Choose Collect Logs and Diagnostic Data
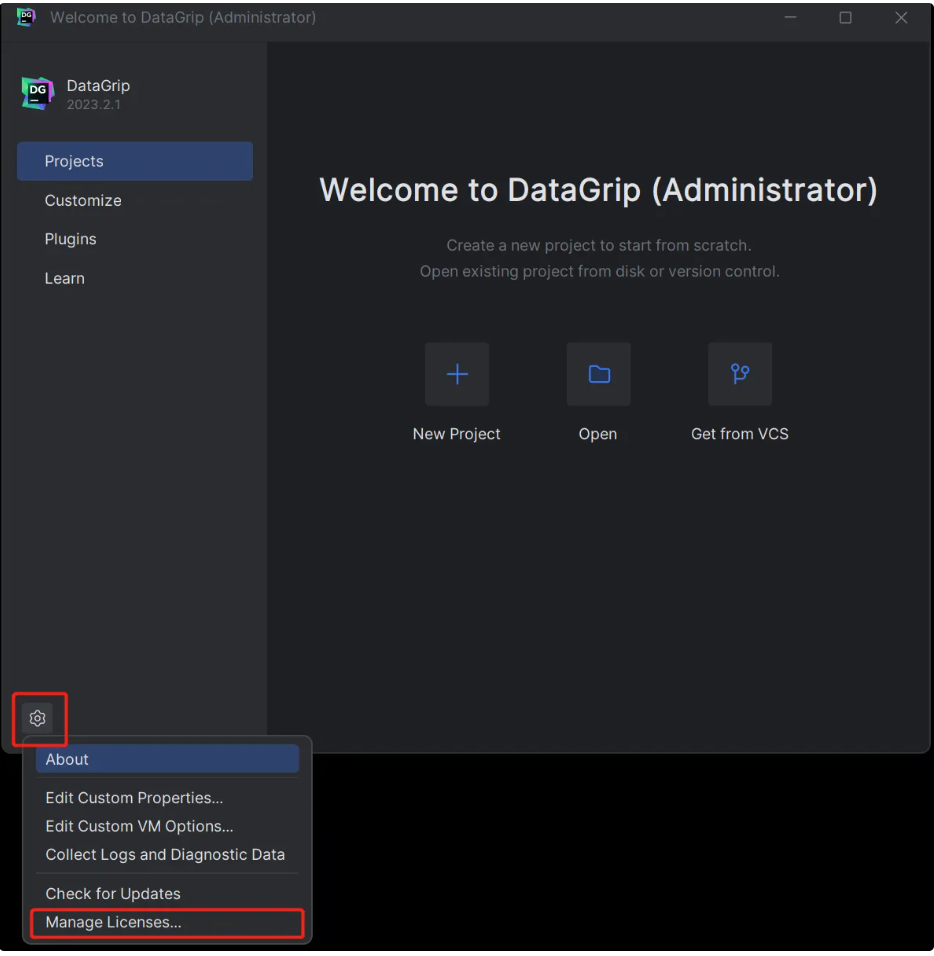 point(167,855)
